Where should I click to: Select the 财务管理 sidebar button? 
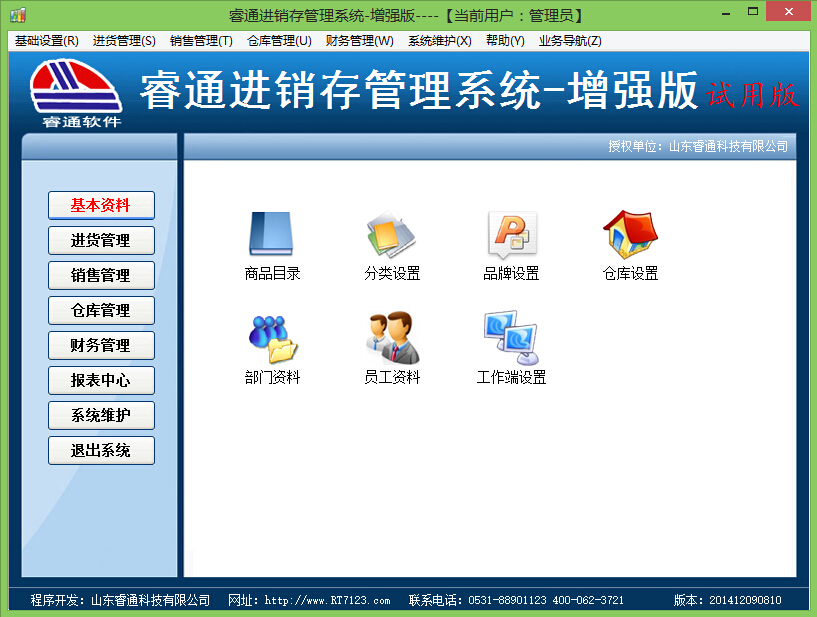(101, 345)
